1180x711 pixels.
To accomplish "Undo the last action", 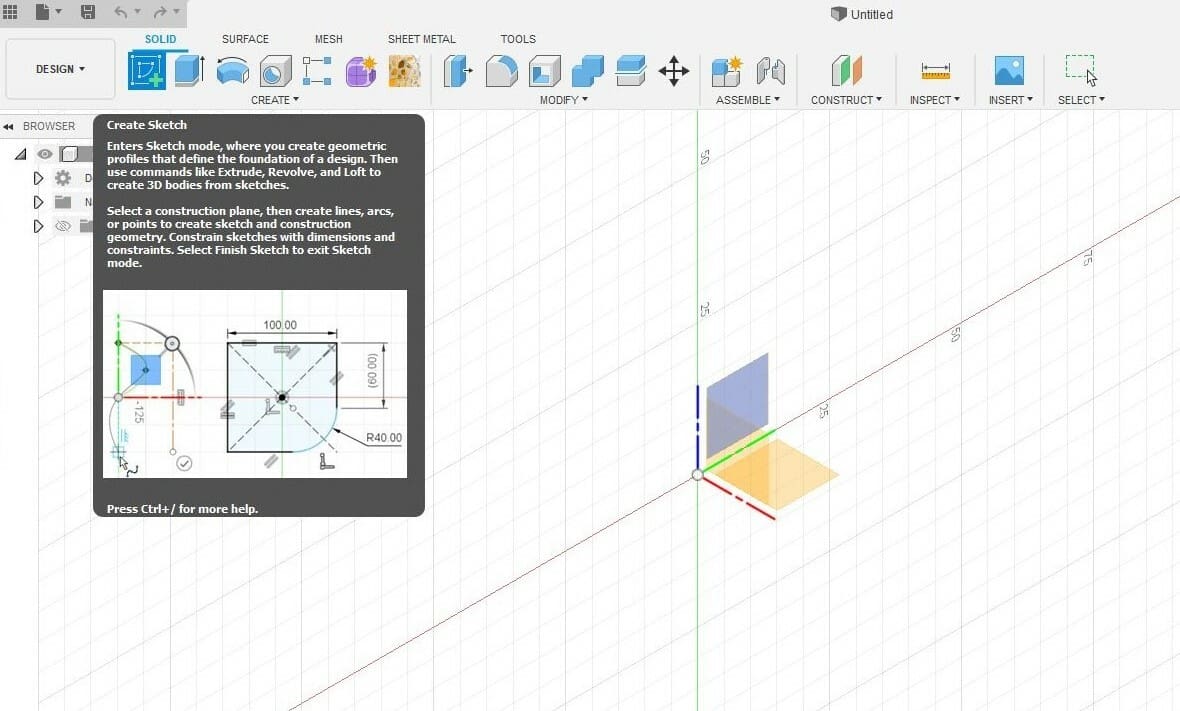I will click(x=120, y=12).
